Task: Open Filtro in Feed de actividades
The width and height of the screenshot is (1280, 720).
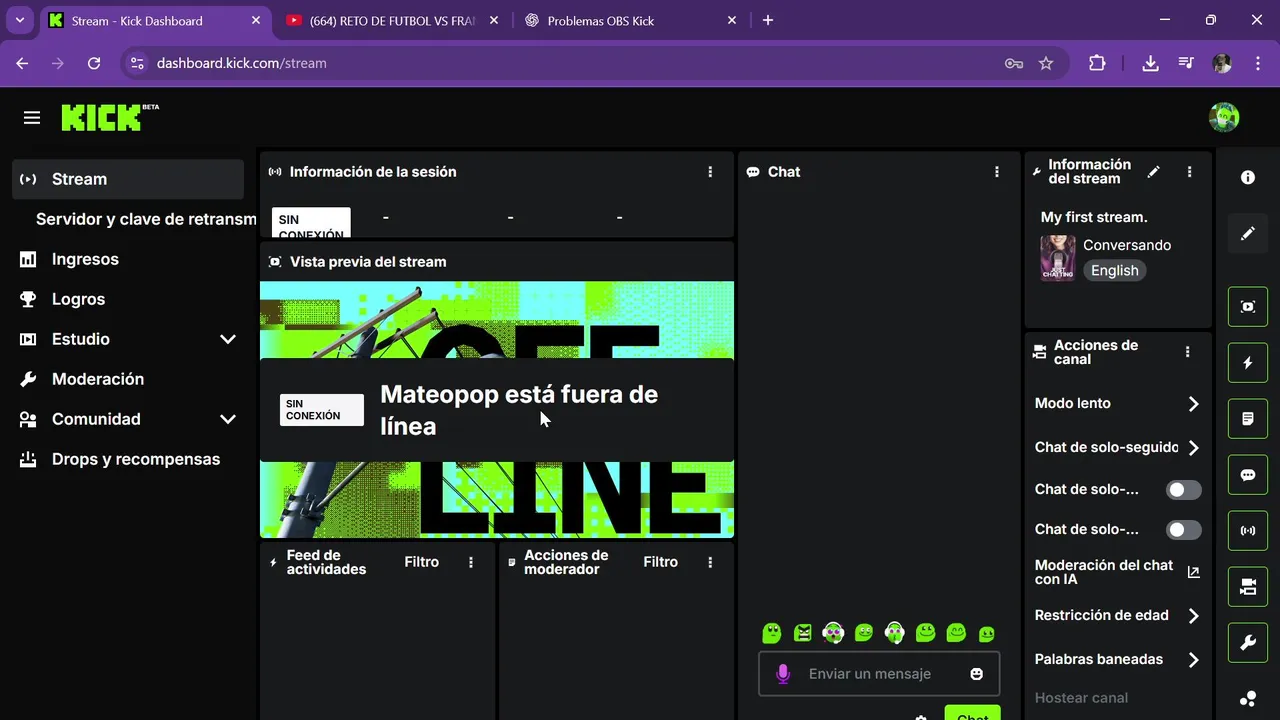Action: [x=421, y=562]
